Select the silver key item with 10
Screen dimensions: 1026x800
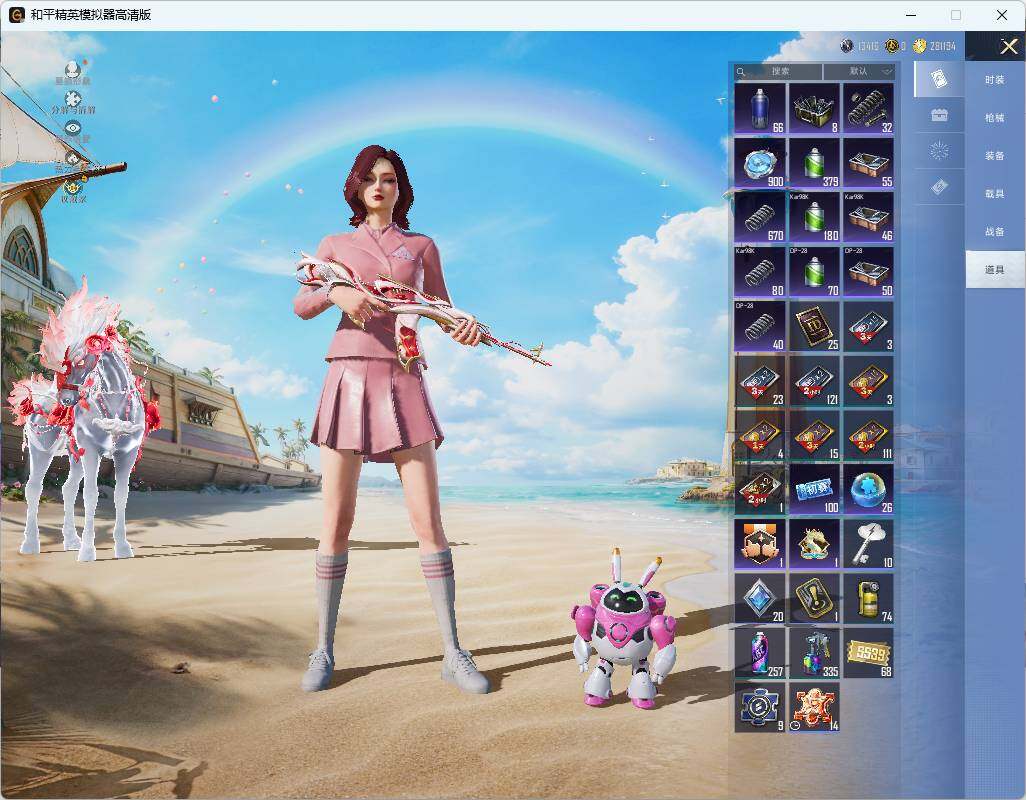868,544
